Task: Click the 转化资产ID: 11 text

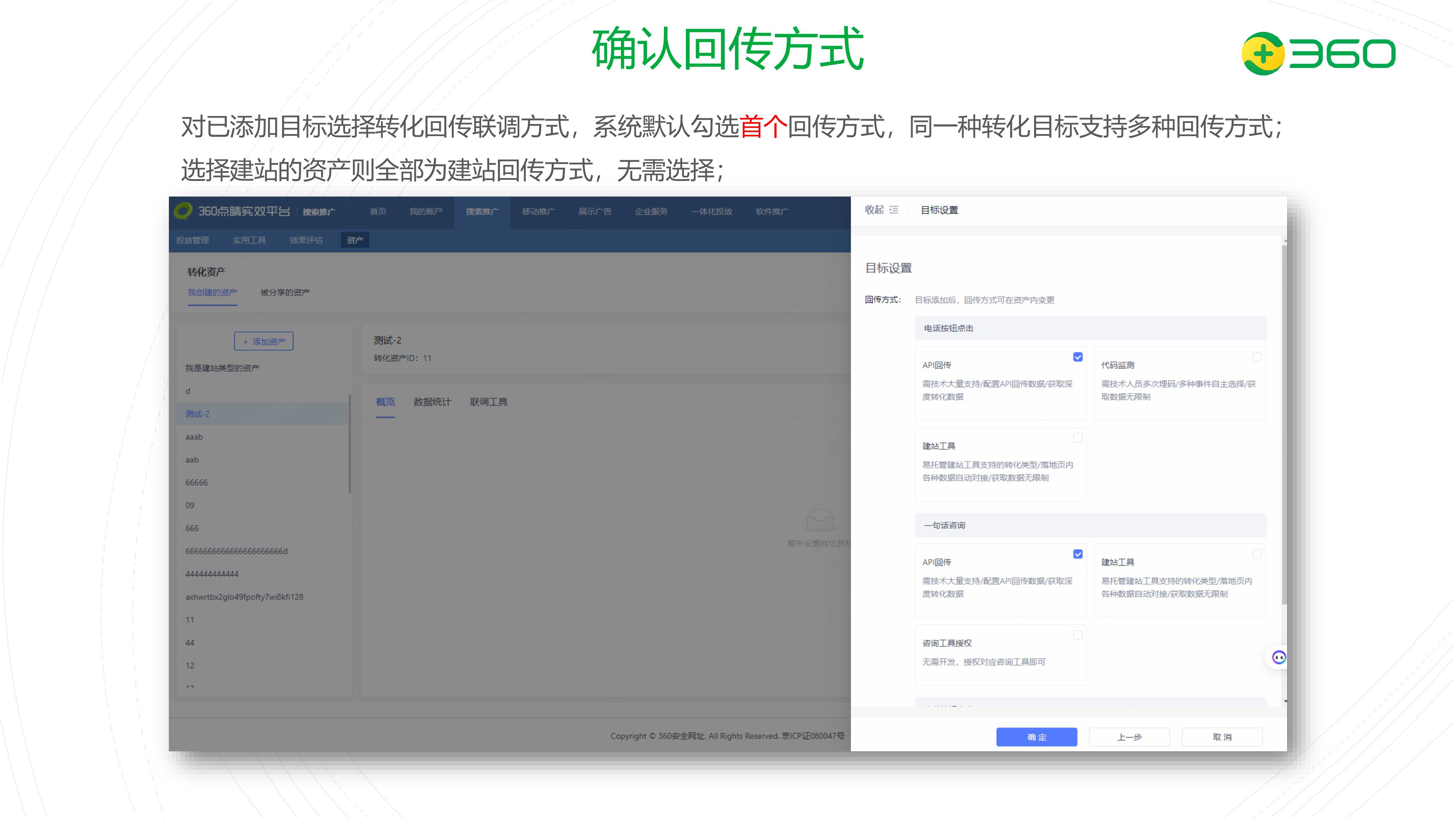Action: (403, 358)
